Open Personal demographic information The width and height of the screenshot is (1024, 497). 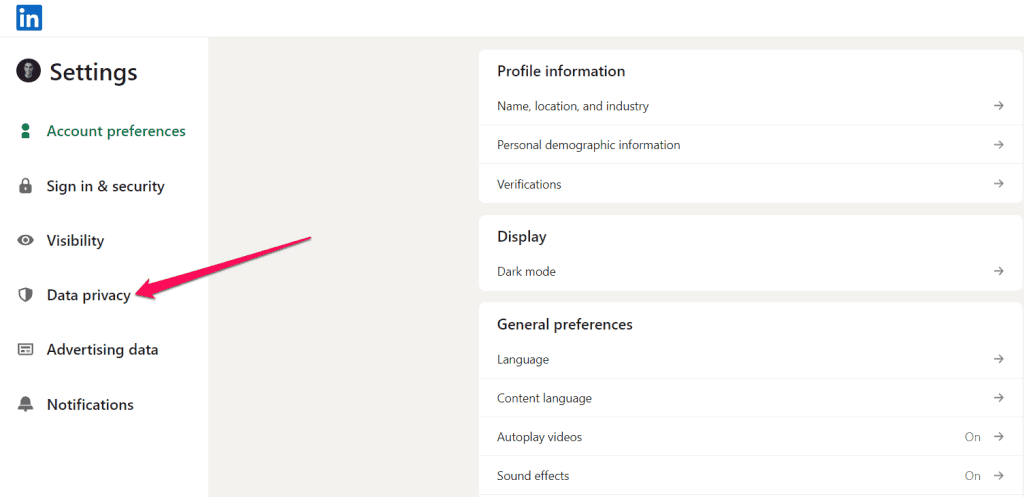coord(750,144)
